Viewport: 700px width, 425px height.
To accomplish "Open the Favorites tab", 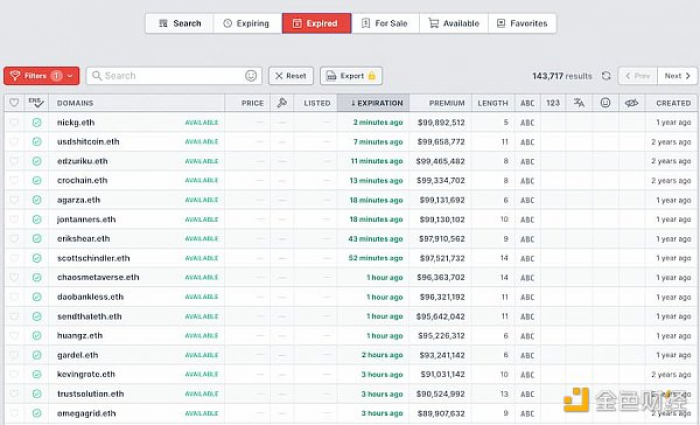I will (522, 23).
